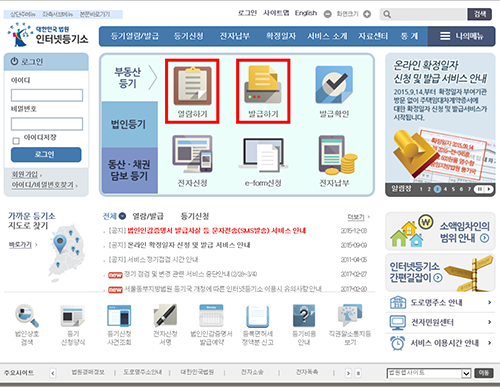Click the 전자신청 서명 pen icon
Screen dimensions: 500x387
(x=165, y=315)
